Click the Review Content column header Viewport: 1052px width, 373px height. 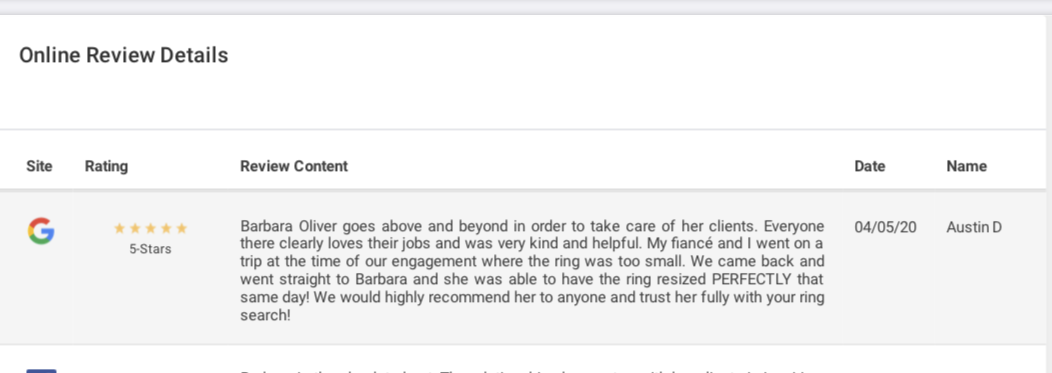(294, 166)
